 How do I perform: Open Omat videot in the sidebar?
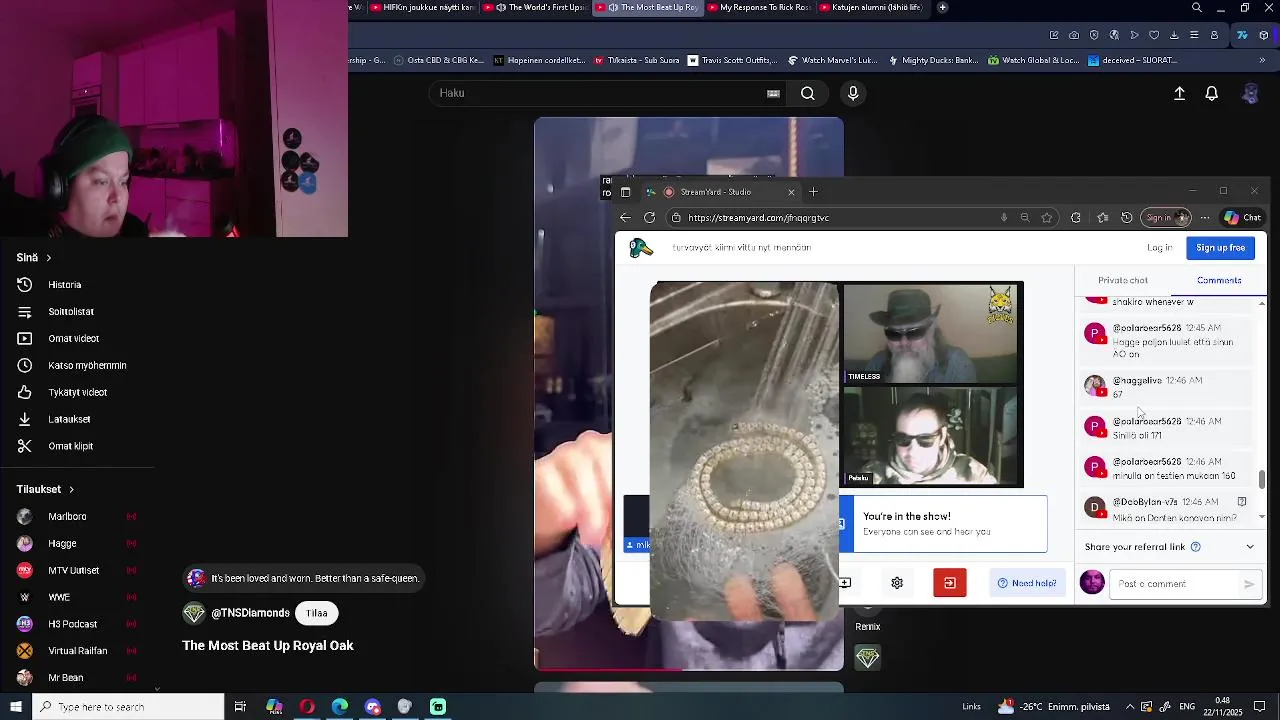pyautogui.click(x=73, y=339)
